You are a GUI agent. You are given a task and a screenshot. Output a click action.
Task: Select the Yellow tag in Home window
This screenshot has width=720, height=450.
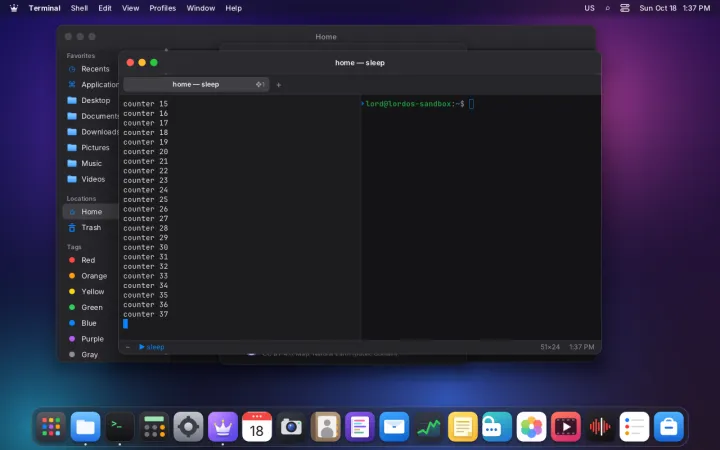coord(91,292)
